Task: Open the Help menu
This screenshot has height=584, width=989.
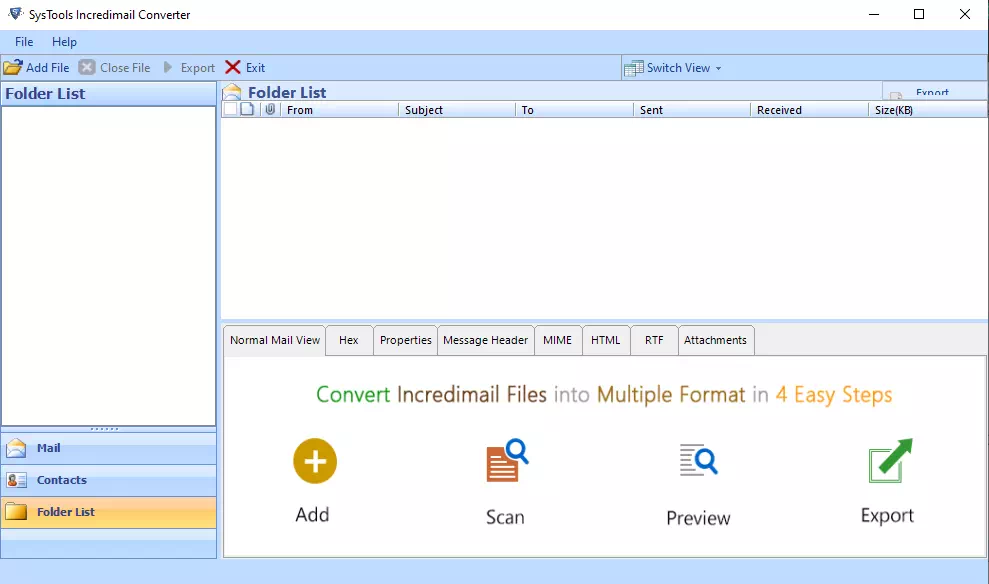Action: [x=64, y=42]
